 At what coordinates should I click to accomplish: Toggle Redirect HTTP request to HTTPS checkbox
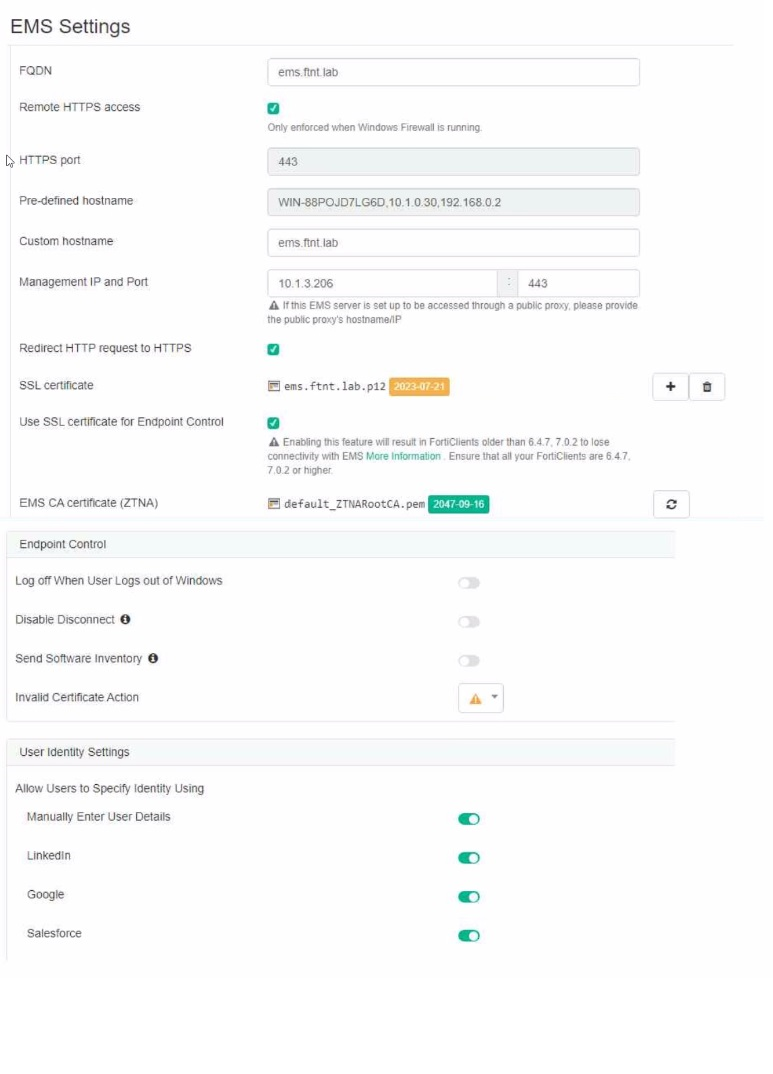(x=274, y=349)
